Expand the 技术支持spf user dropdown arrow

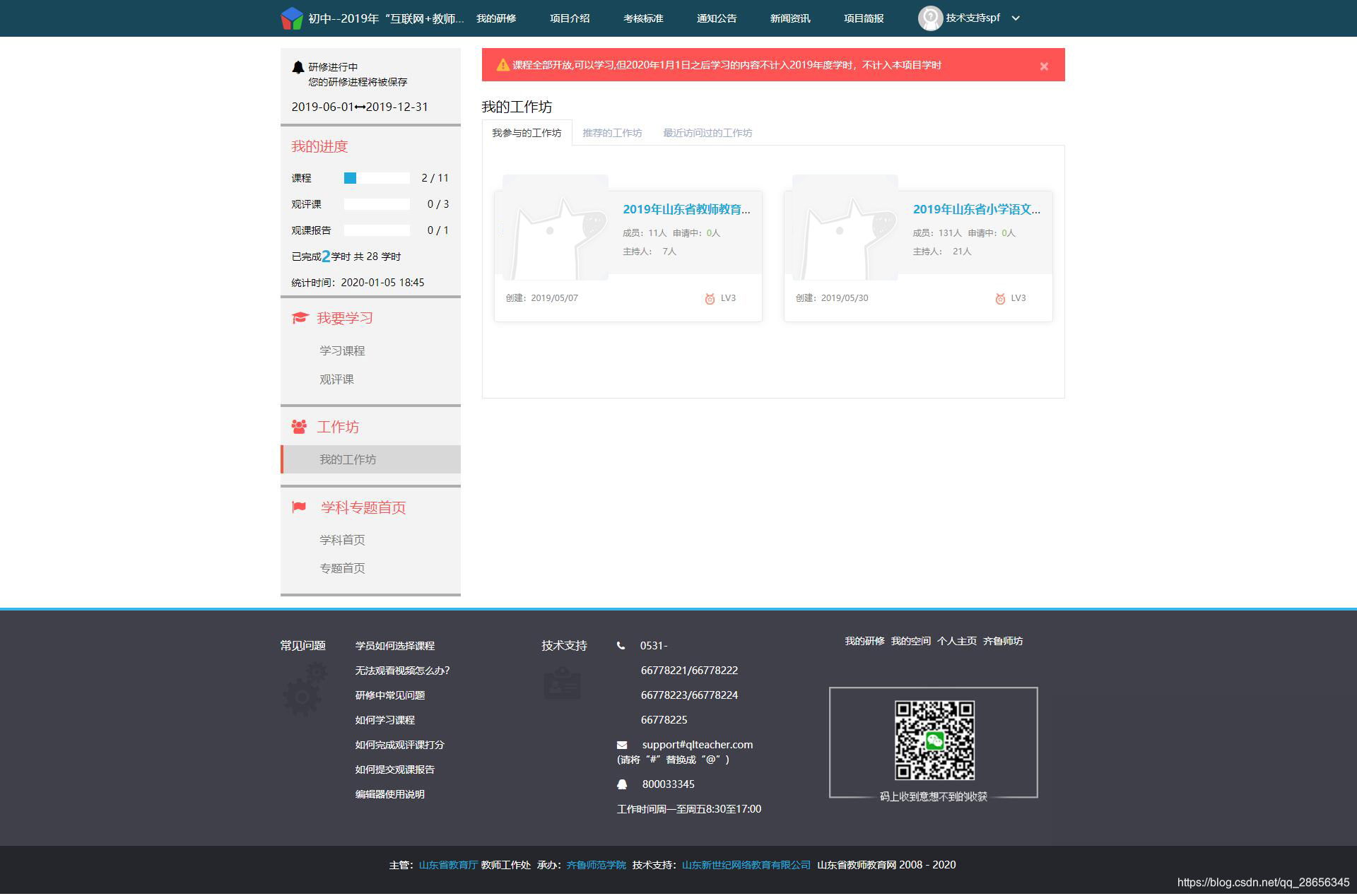point(1016,18)
